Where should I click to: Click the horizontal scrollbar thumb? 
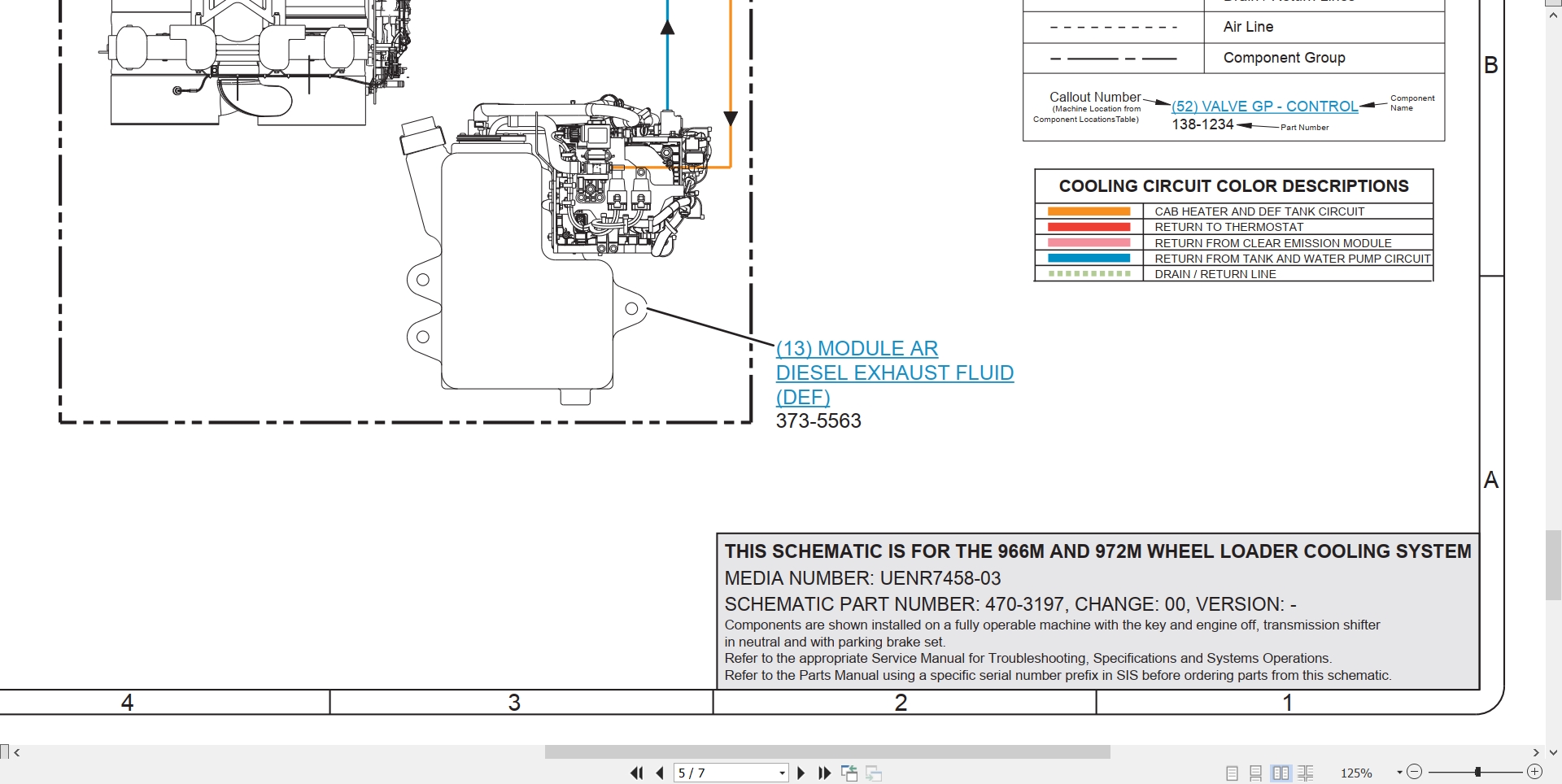coord(827,752)
